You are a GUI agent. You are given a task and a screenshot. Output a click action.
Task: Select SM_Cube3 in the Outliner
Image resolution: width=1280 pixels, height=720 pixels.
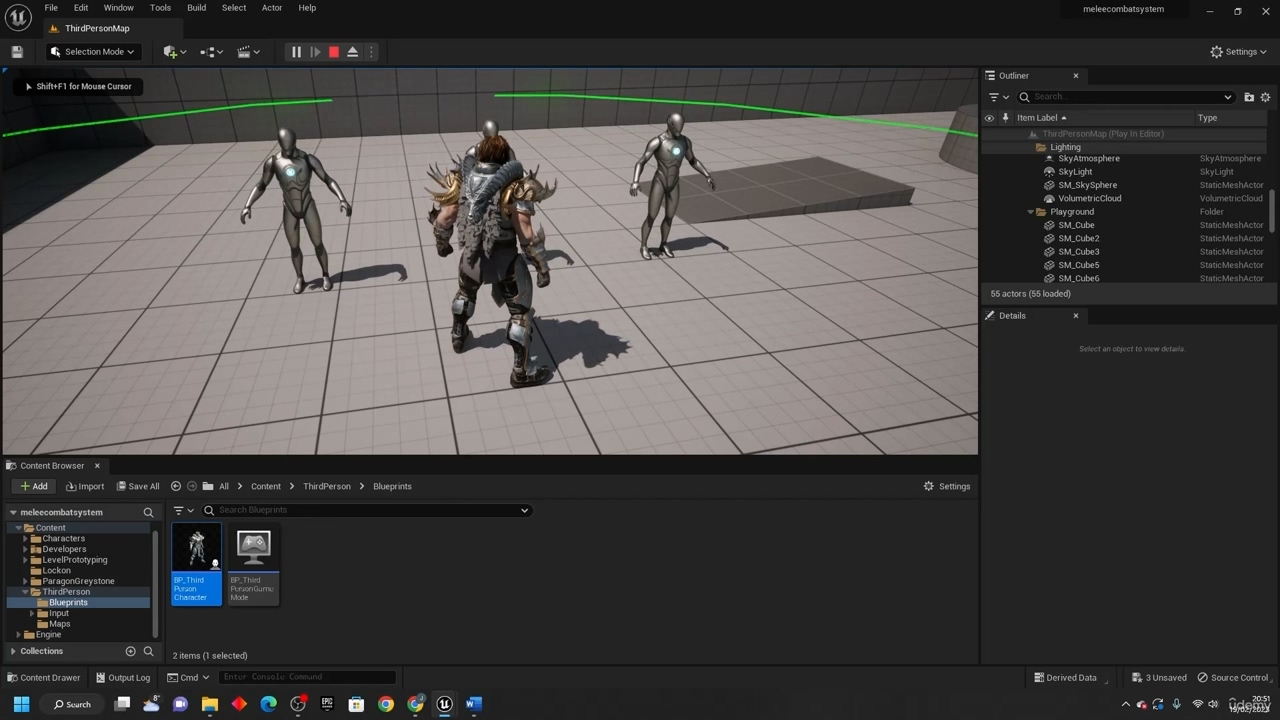(1078, 252)
